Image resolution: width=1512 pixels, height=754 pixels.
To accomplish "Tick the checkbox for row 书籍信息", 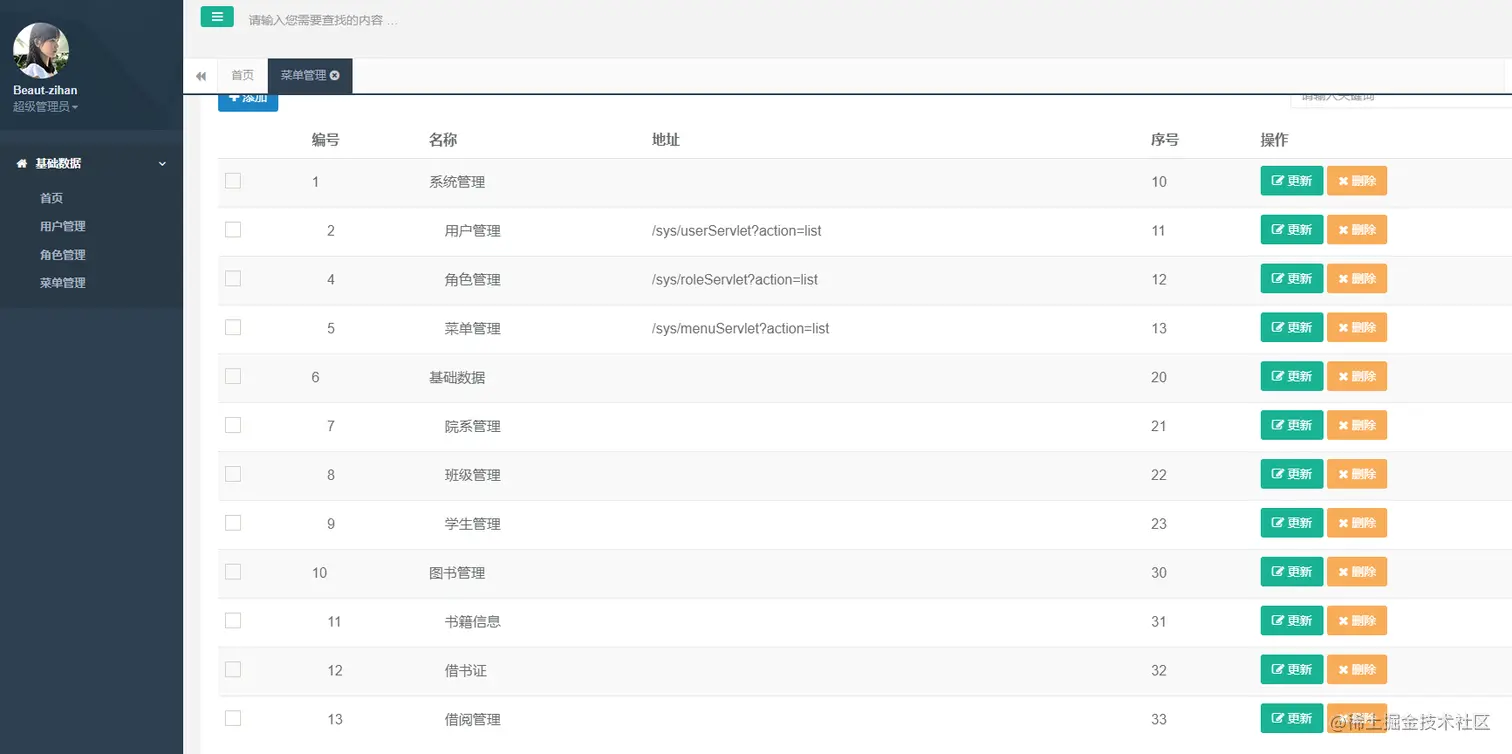I will tap(233, 621).
